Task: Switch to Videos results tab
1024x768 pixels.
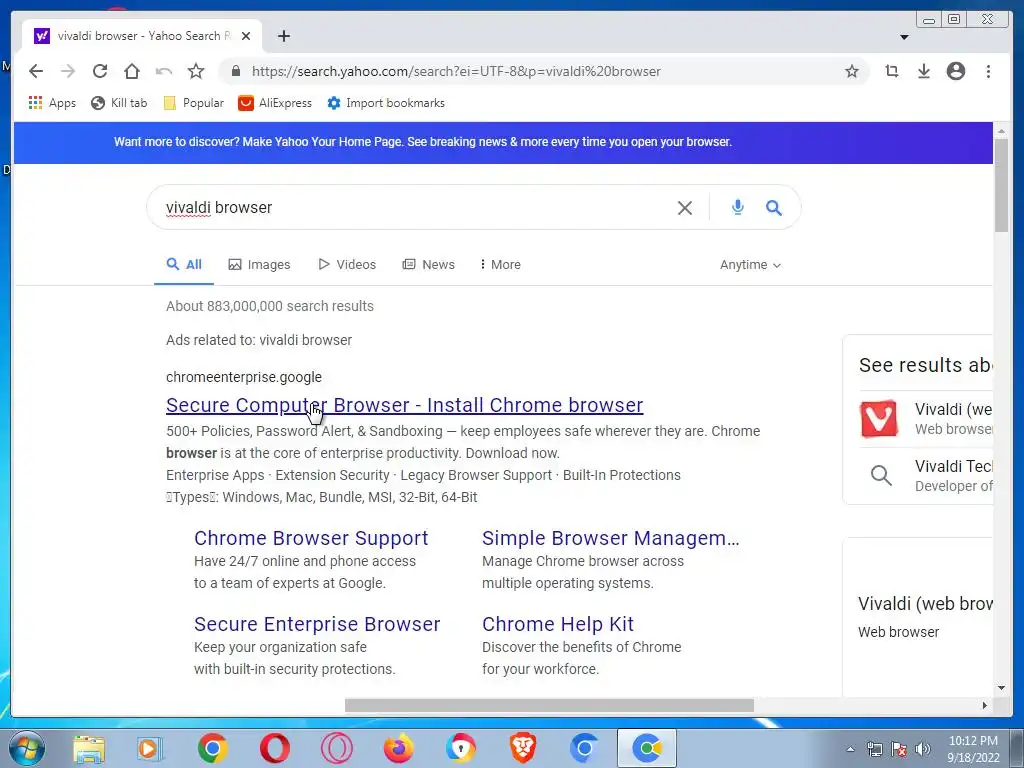Action: (x=347, y=264)
